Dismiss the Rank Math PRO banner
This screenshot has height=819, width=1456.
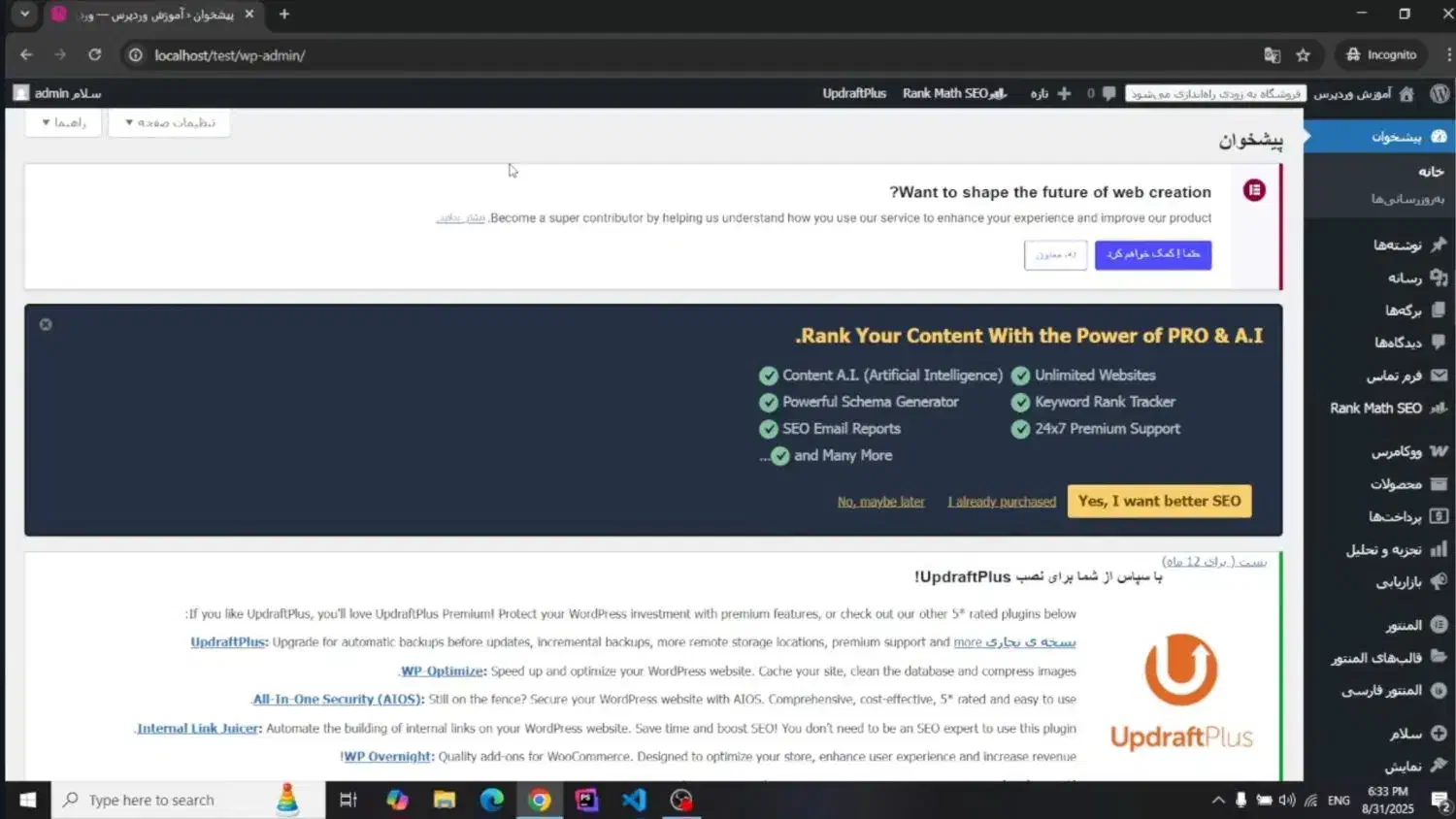click(46, 324)
